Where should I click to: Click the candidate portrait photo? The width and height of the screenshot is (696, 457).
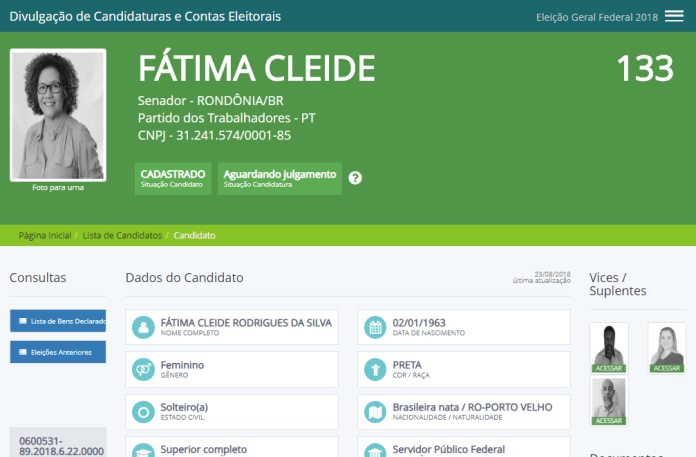click(58, 114)
